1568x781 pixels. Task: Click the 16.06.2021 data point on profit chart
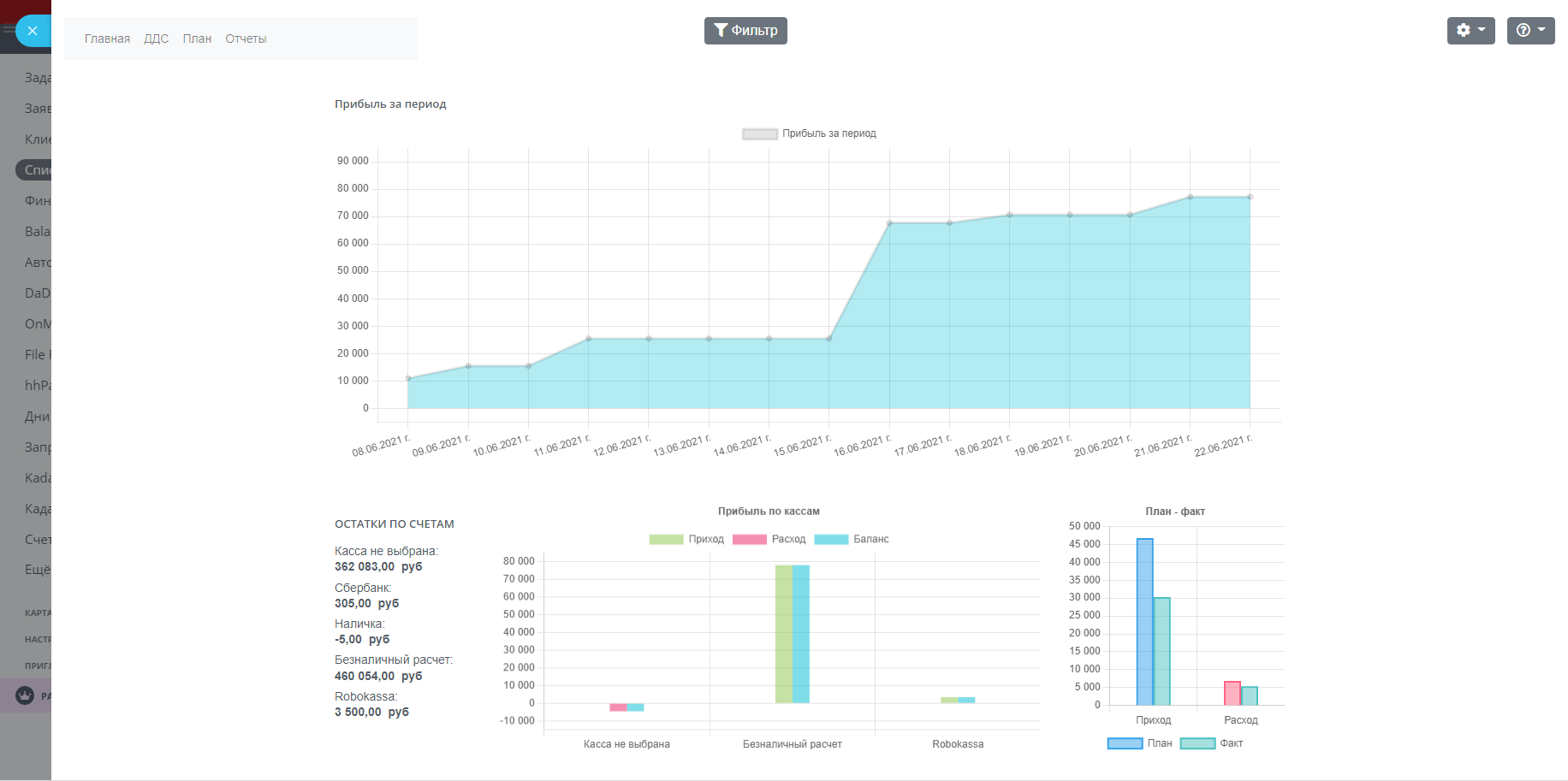(x=889, y=223)
